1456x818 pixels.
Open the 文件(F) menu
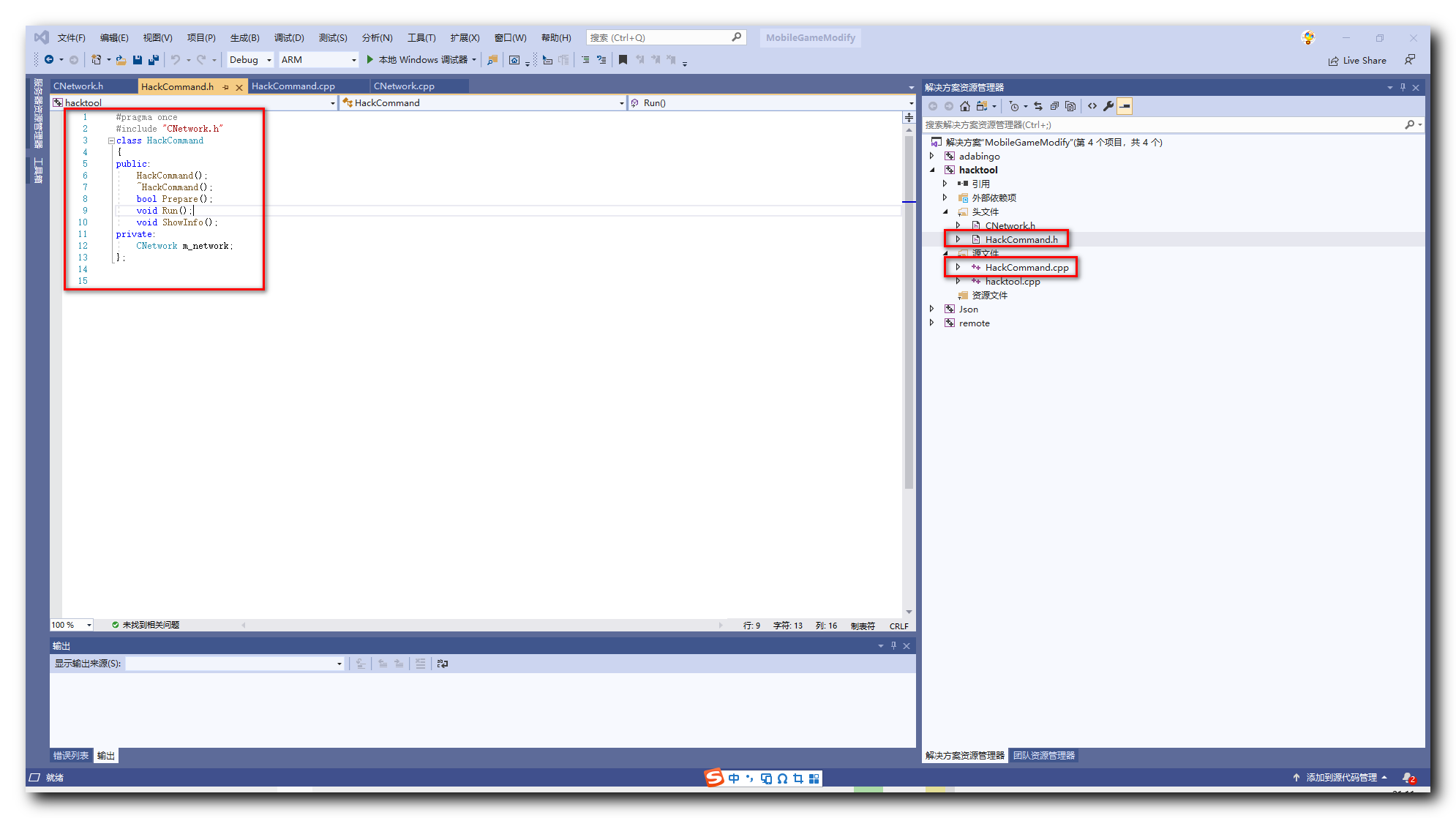[71, 38]
